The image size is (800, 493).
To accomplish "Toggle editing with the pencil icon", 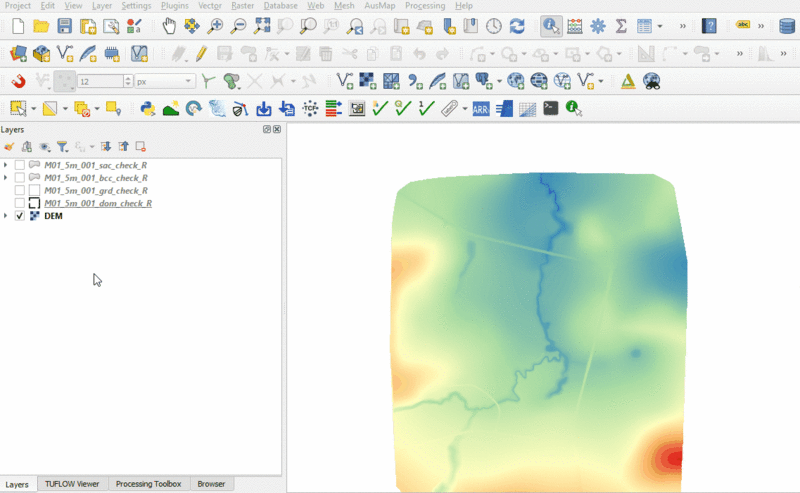I will tap(202, 54).
